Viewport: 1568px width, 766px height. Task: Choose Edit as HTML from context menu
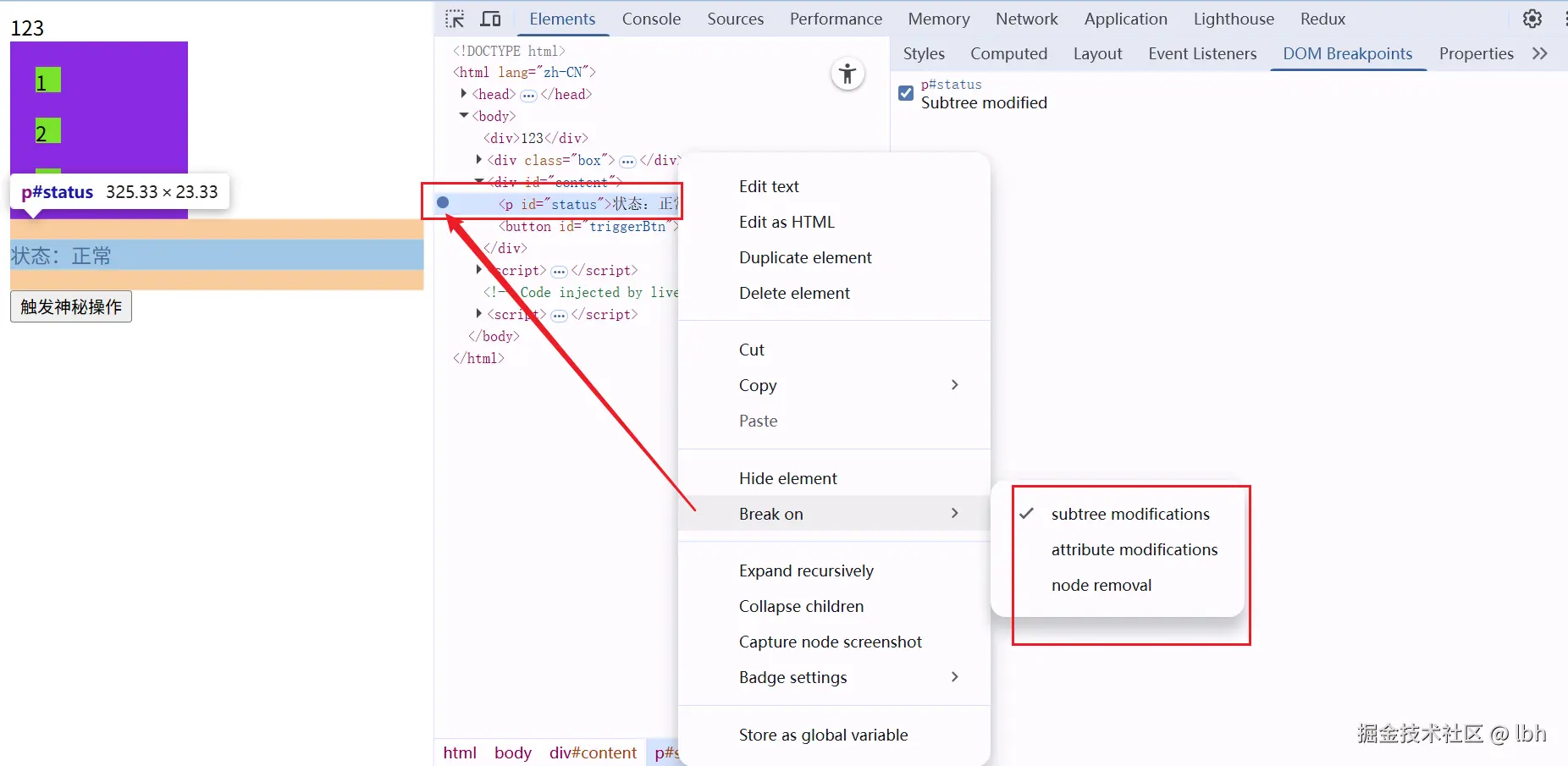click(834, 222)
